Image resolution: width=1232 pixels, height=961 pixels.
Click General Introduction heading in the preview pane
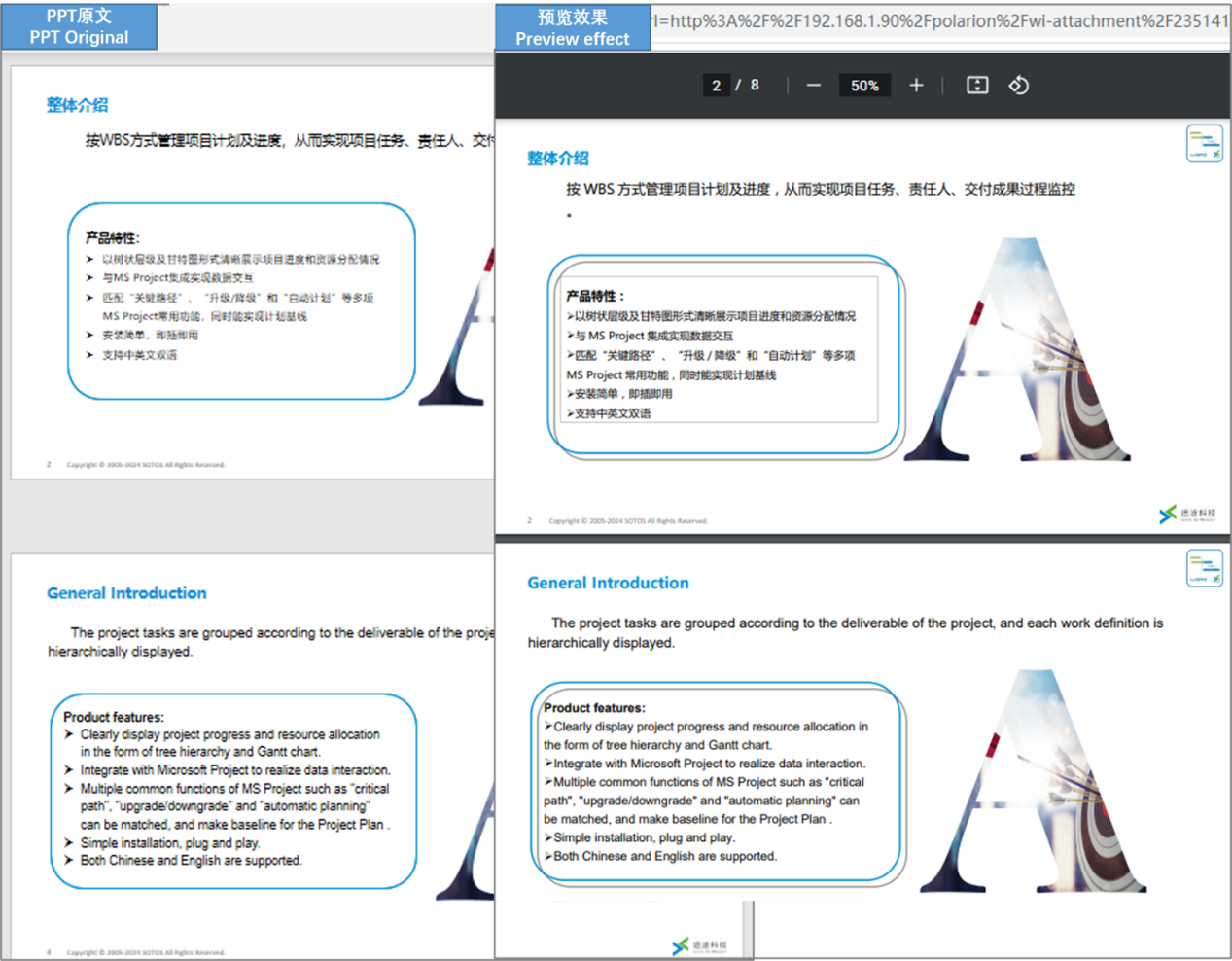(x=608, y=583)
